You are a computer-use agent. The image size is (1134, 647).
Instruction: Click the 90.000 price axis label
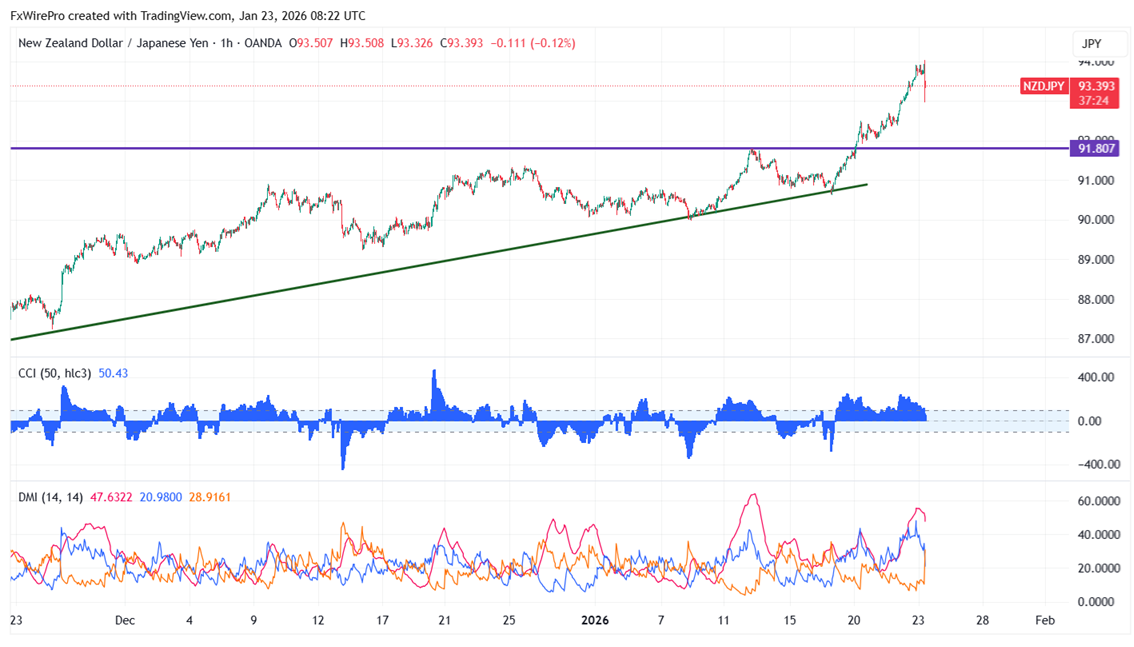(1096, 220)
